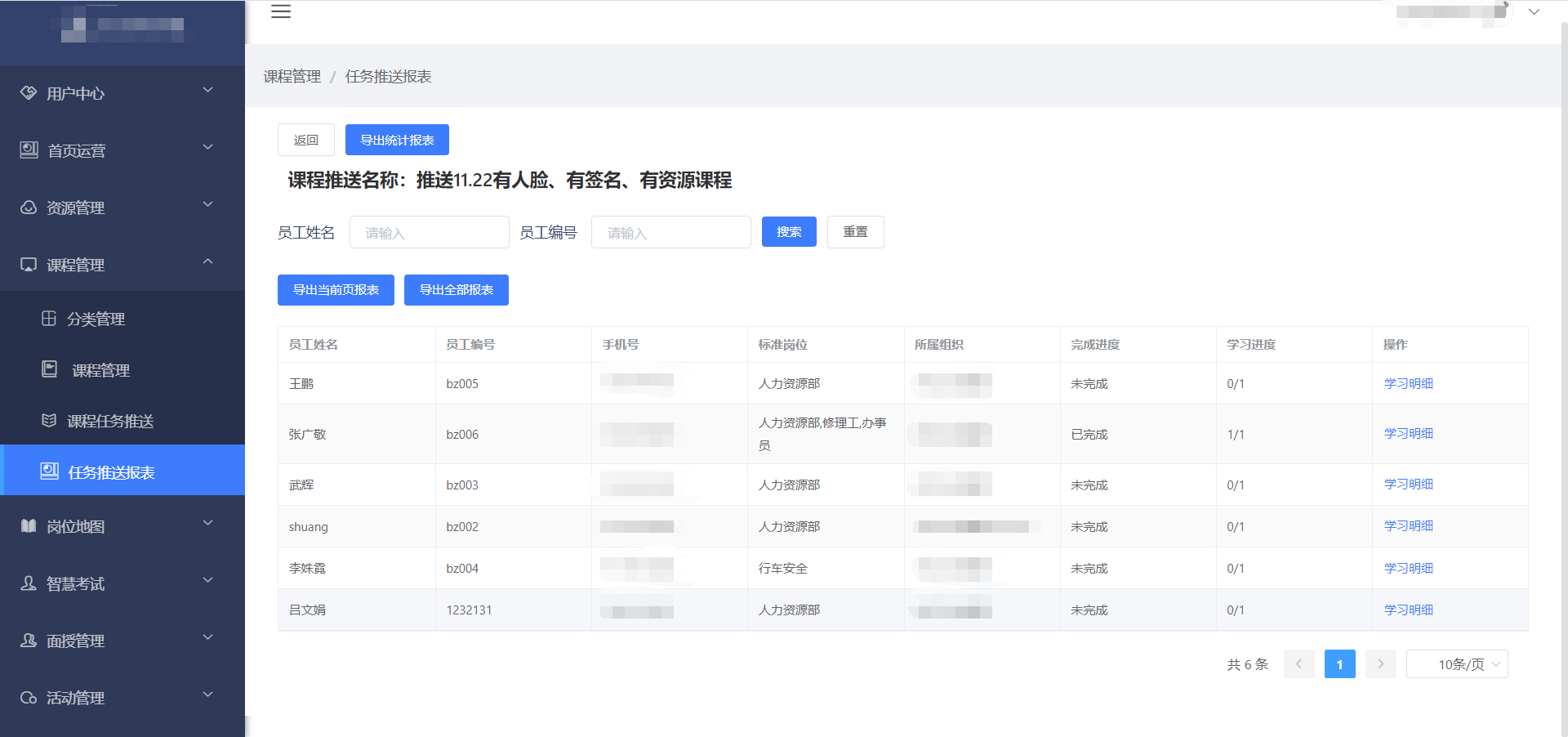The image size is (1568, 737).
Task: Click the 智慧考试 person icon
Action: pyautogui.click(x=29, y=583)
